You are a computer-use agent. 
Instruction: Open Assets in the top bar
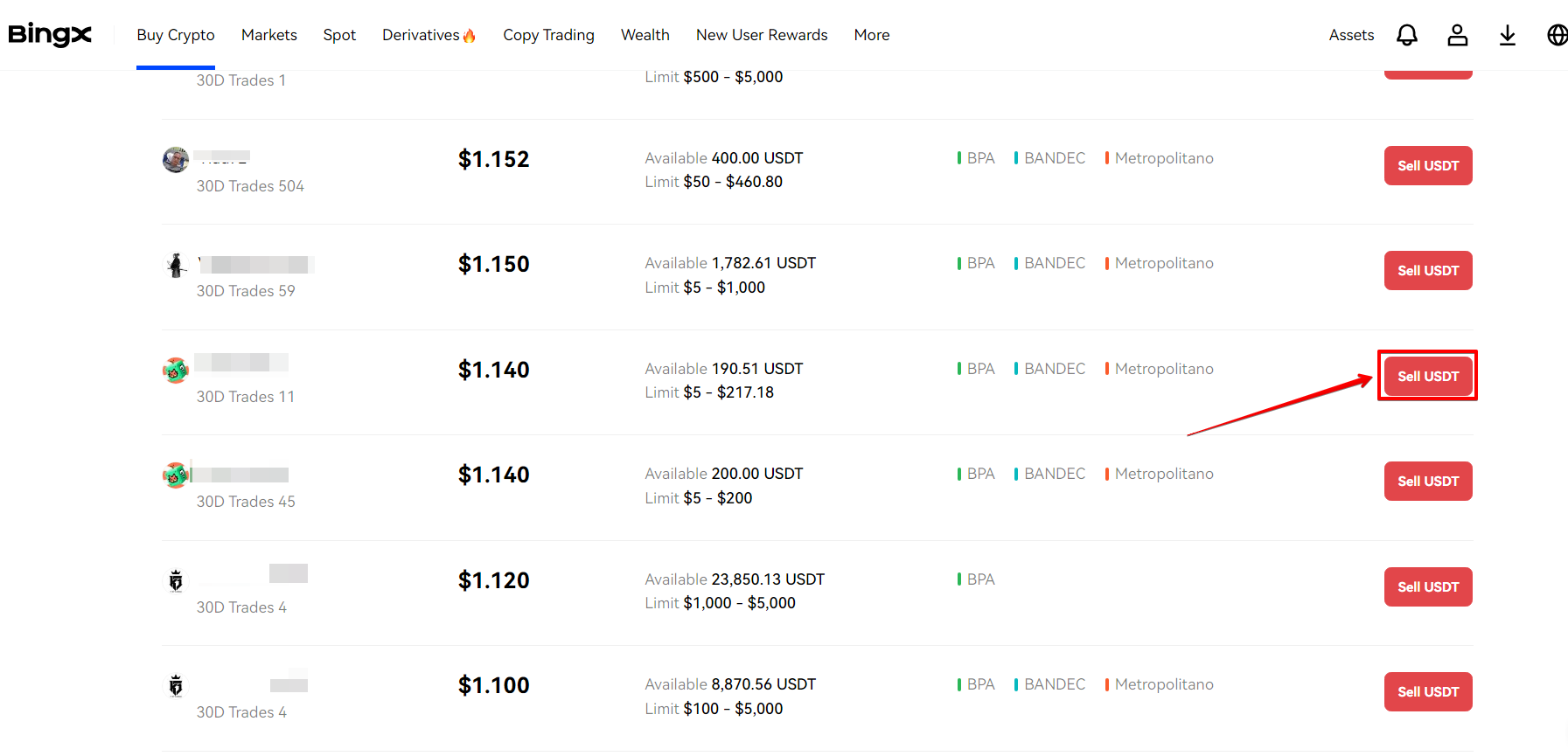click(x=1351, y=35)
